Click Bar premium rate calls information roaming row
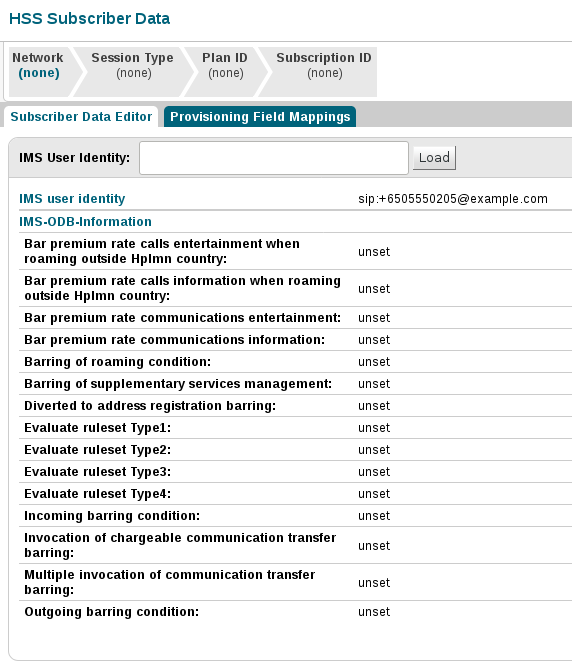 296,288
